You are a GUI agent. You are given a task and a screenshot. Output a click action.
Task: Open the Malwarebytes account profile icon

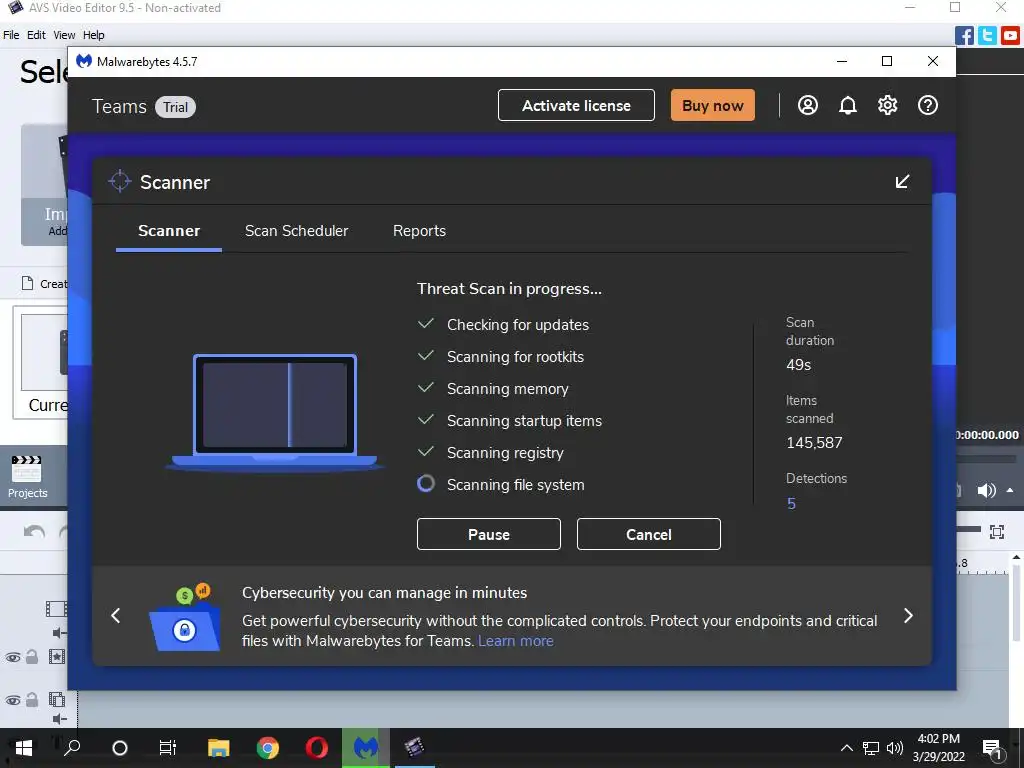click(x=808, y=105)
